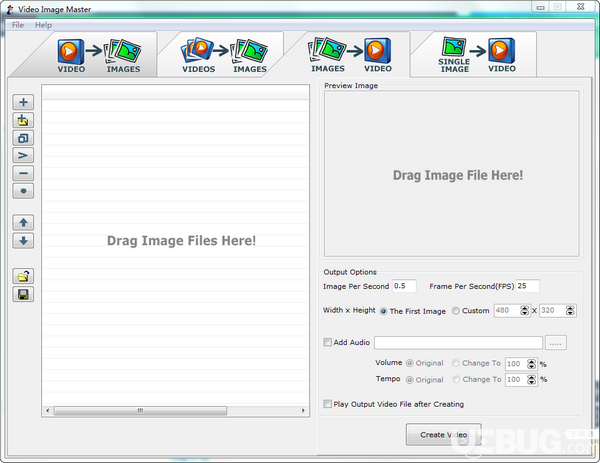
Task: Click the Frame Per Second field
Action: coord(527,286)
